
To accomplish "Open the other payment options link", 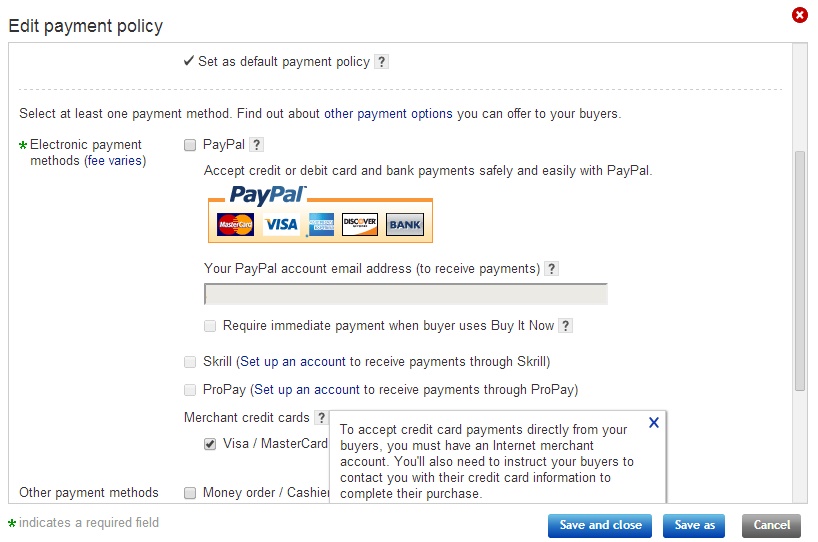I will (388, 114).
